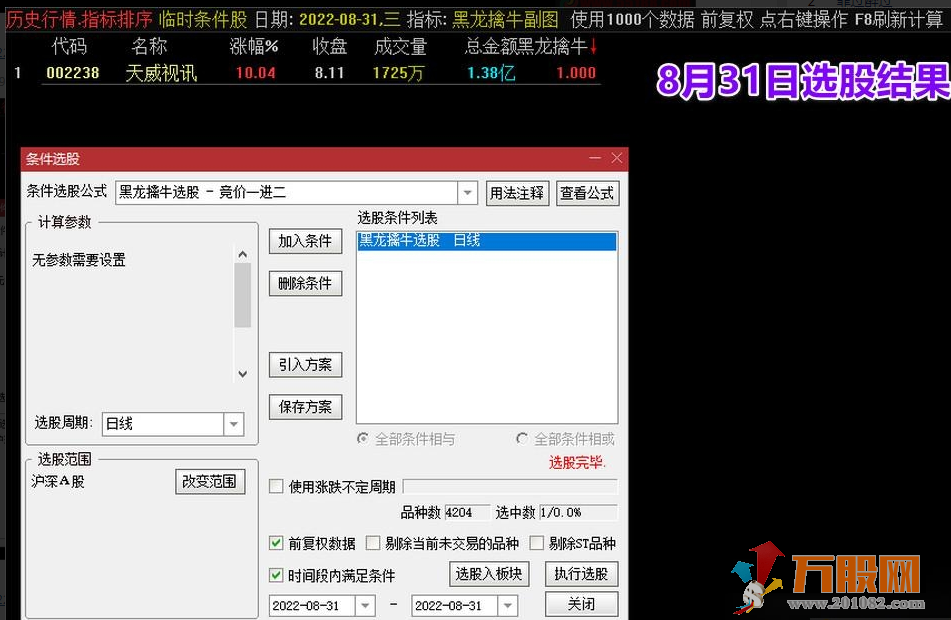Click the start date input field
This screenshot has width=951, height=620.
[x=312, y=605]
